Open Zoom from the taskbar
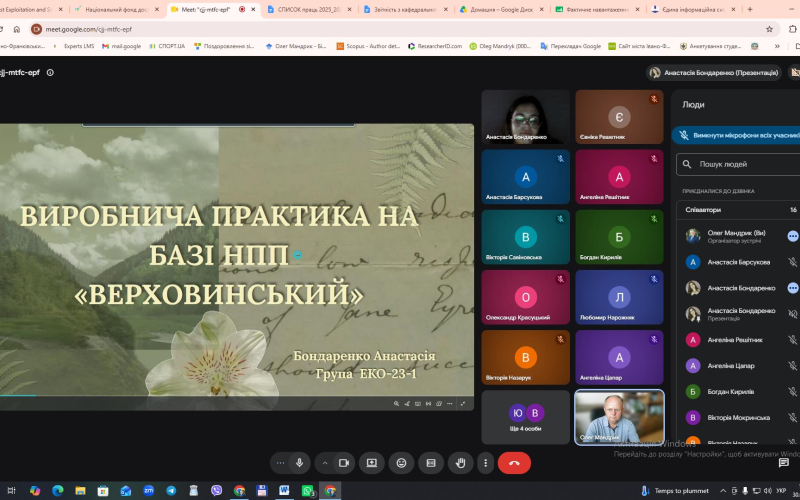Viewport: 800px width, 500px height. coord(148,491)
